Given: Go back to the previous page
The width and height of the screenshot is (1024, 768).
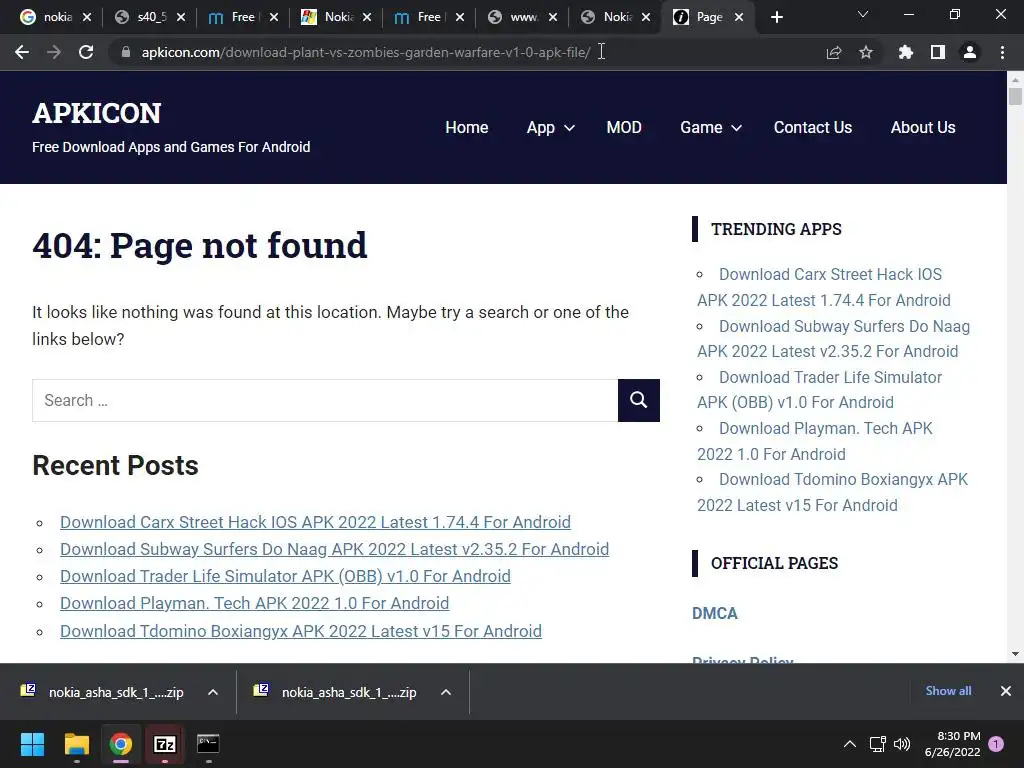Looking at the screenshot, I should 22,52.
